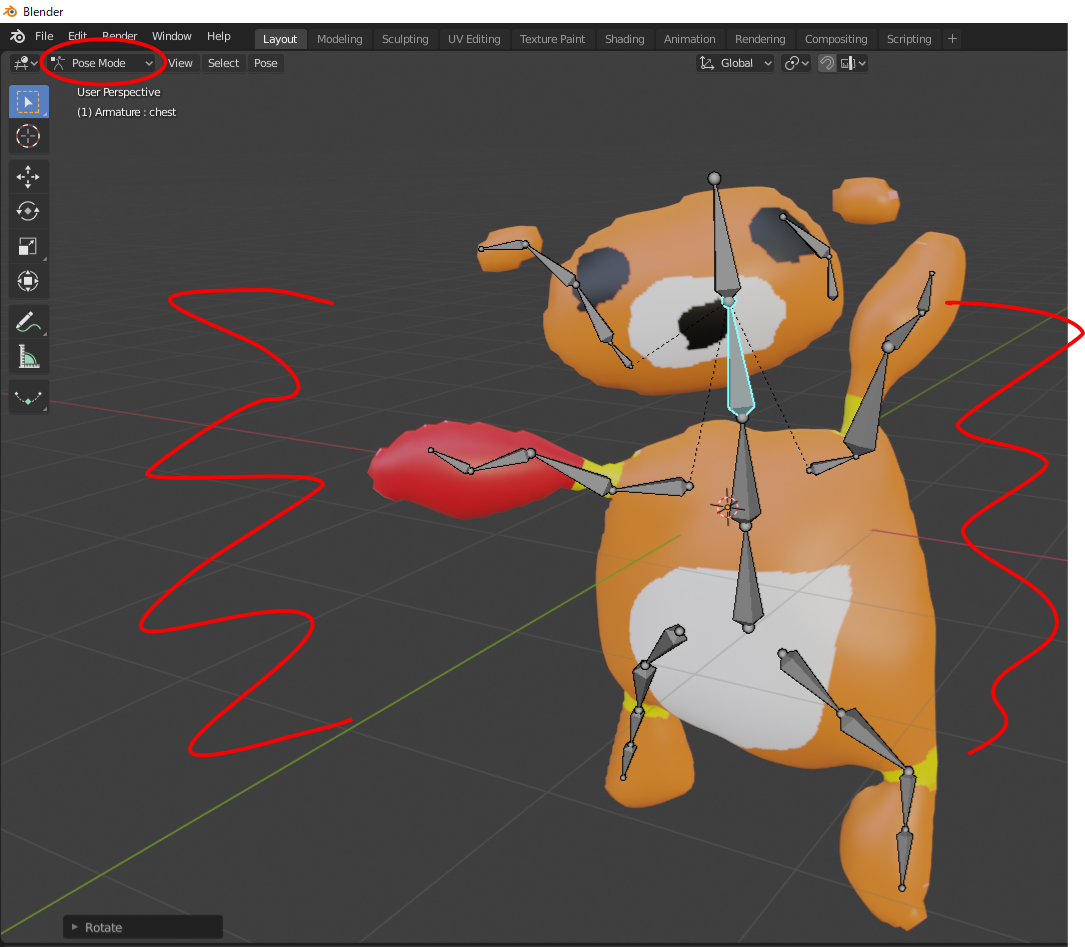Image resolution: width=1085 pixels, height=947 pixels.
Task: Click the 3D cursor crosshair on torso
Action: 727,507
